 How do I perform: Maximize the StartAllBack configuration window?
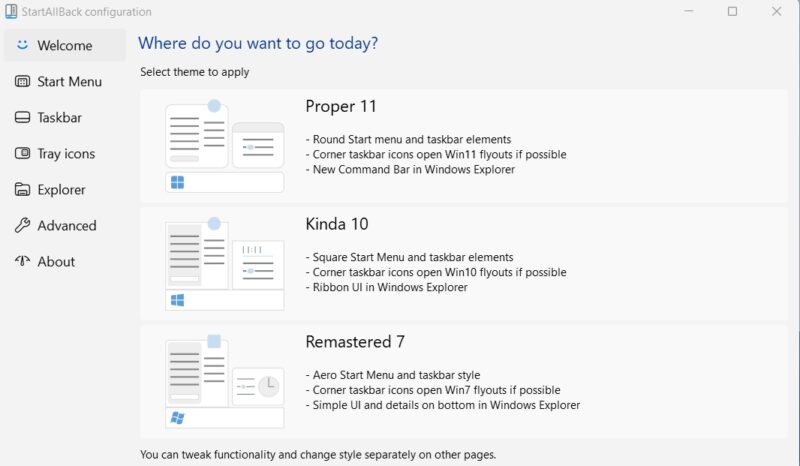point(732,12)
